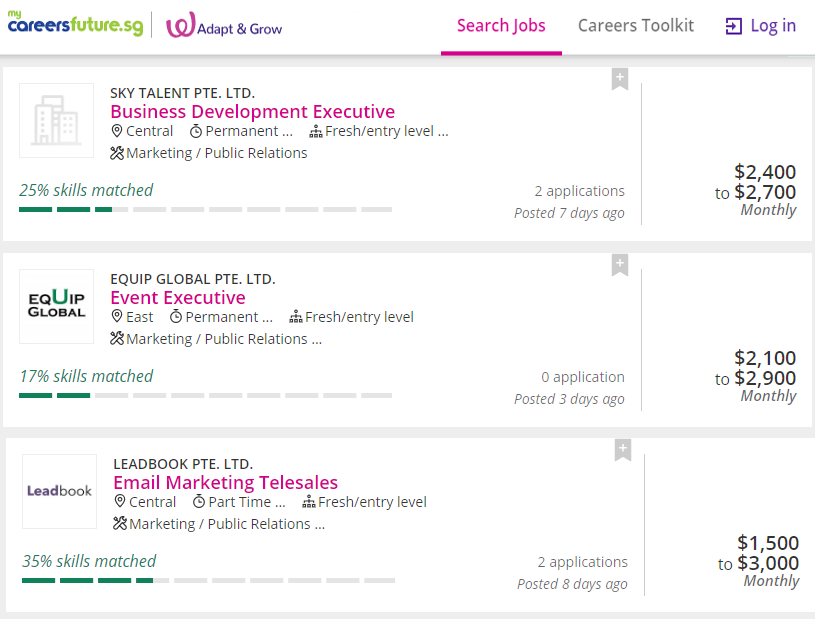Open the Careers Toolkit tab
The image size is (815, 619).
[x=635, y=26]
